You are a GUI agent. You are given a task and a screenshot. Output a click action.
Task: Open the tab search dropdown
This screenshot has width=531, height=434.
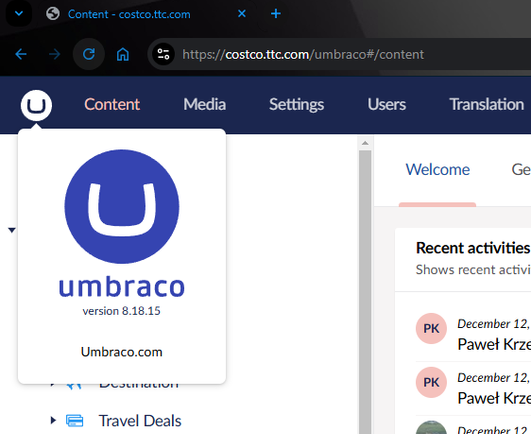(19, 14)
